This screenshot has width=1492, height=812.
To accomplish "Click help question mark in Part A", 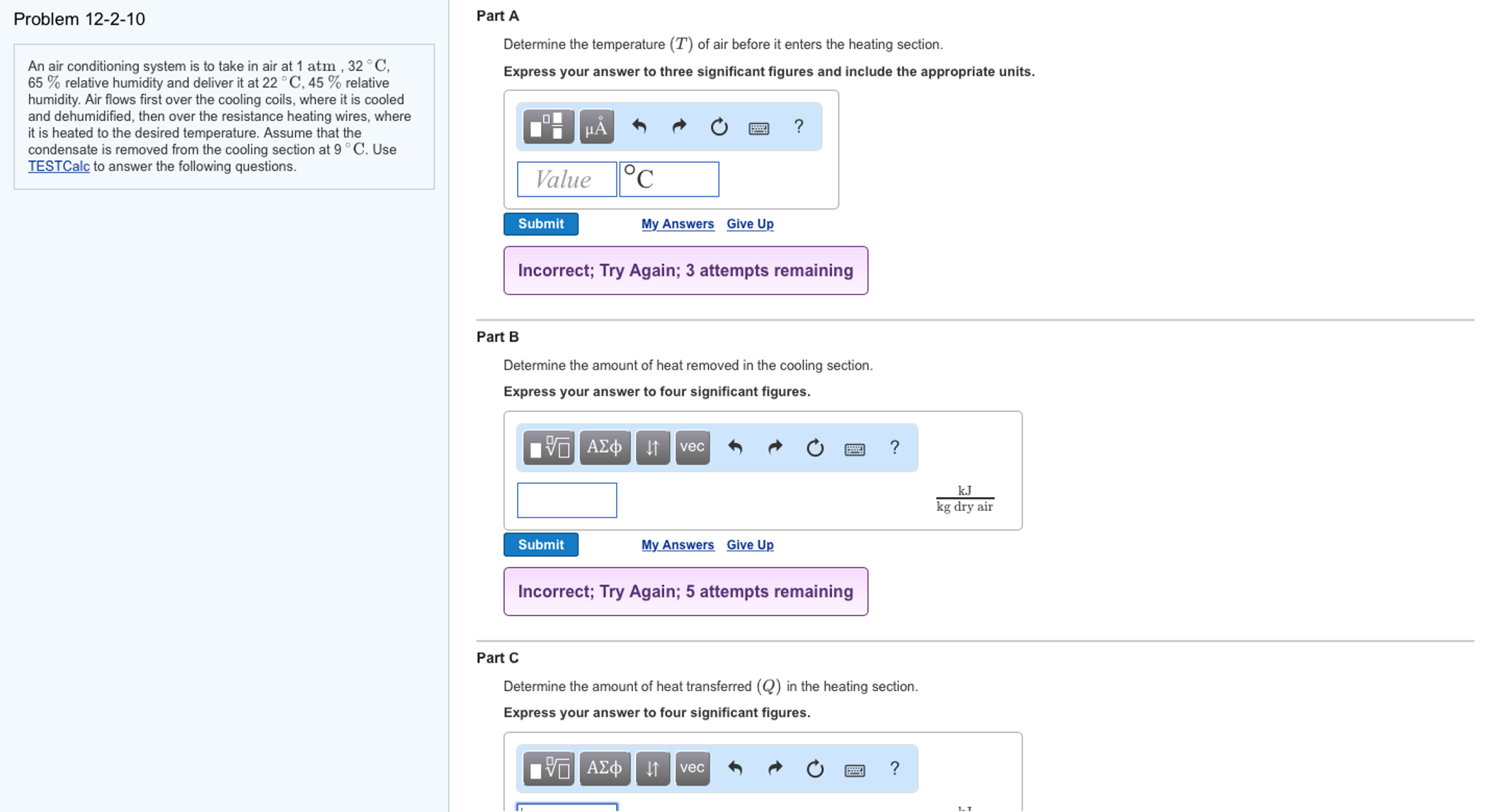I will pos(799,127).
